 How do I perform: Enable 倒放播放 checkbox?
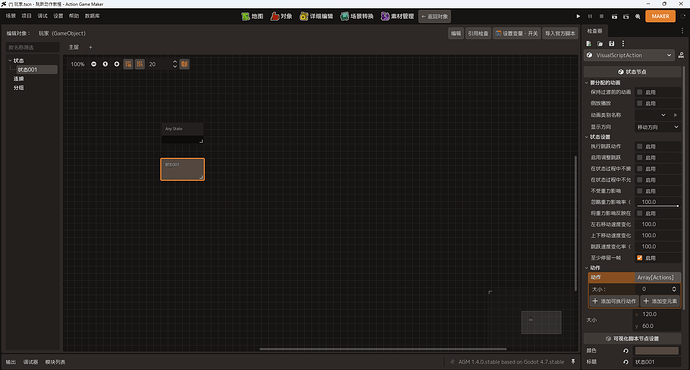pyautogui.click(x=640, y=103)
